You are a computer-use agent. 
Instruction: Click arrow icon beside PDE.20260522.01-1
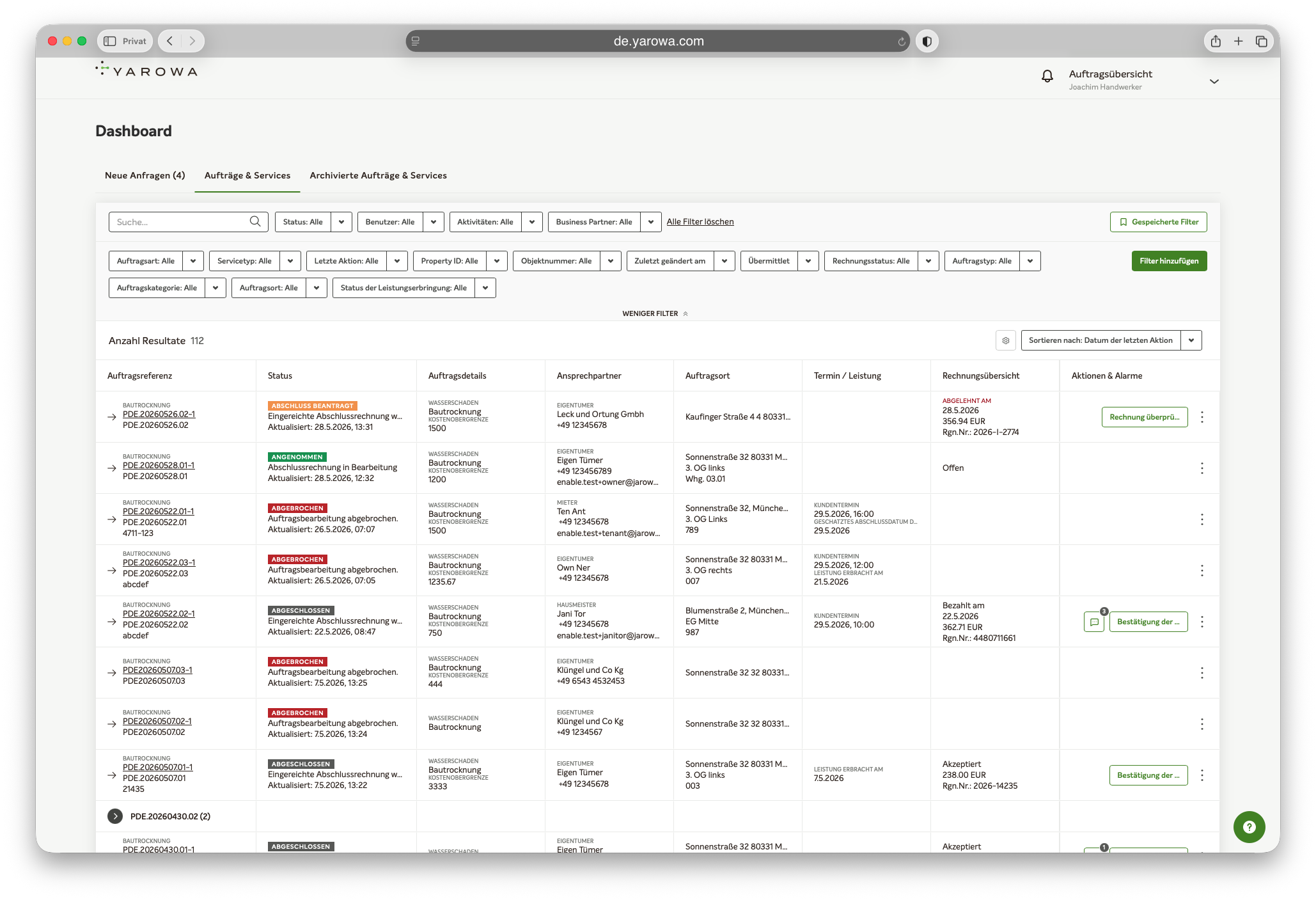point(112,519)
